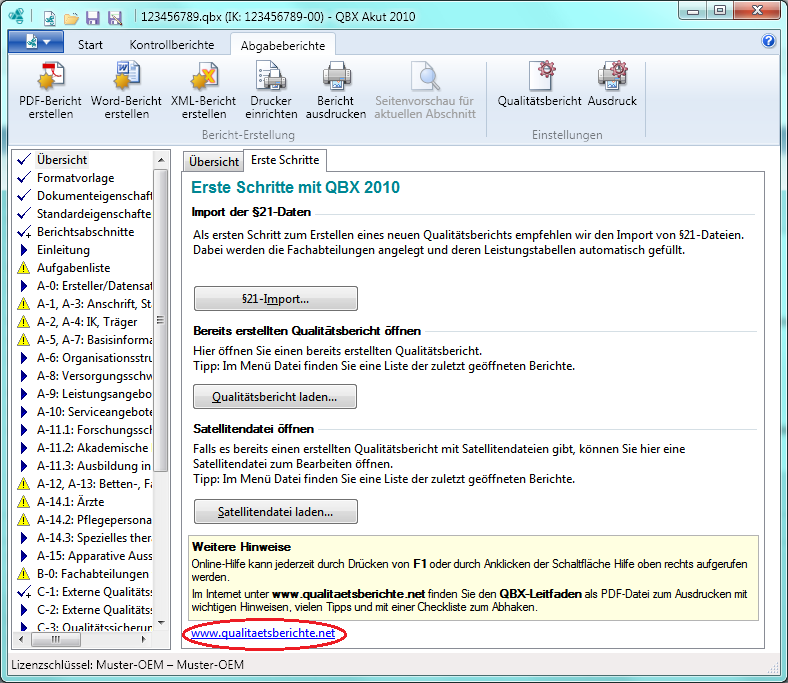The width and height of the screenshot is (788, 683).
Task: Select A-2, A-4: IK, Träger entry
Action: coord(87,322)
